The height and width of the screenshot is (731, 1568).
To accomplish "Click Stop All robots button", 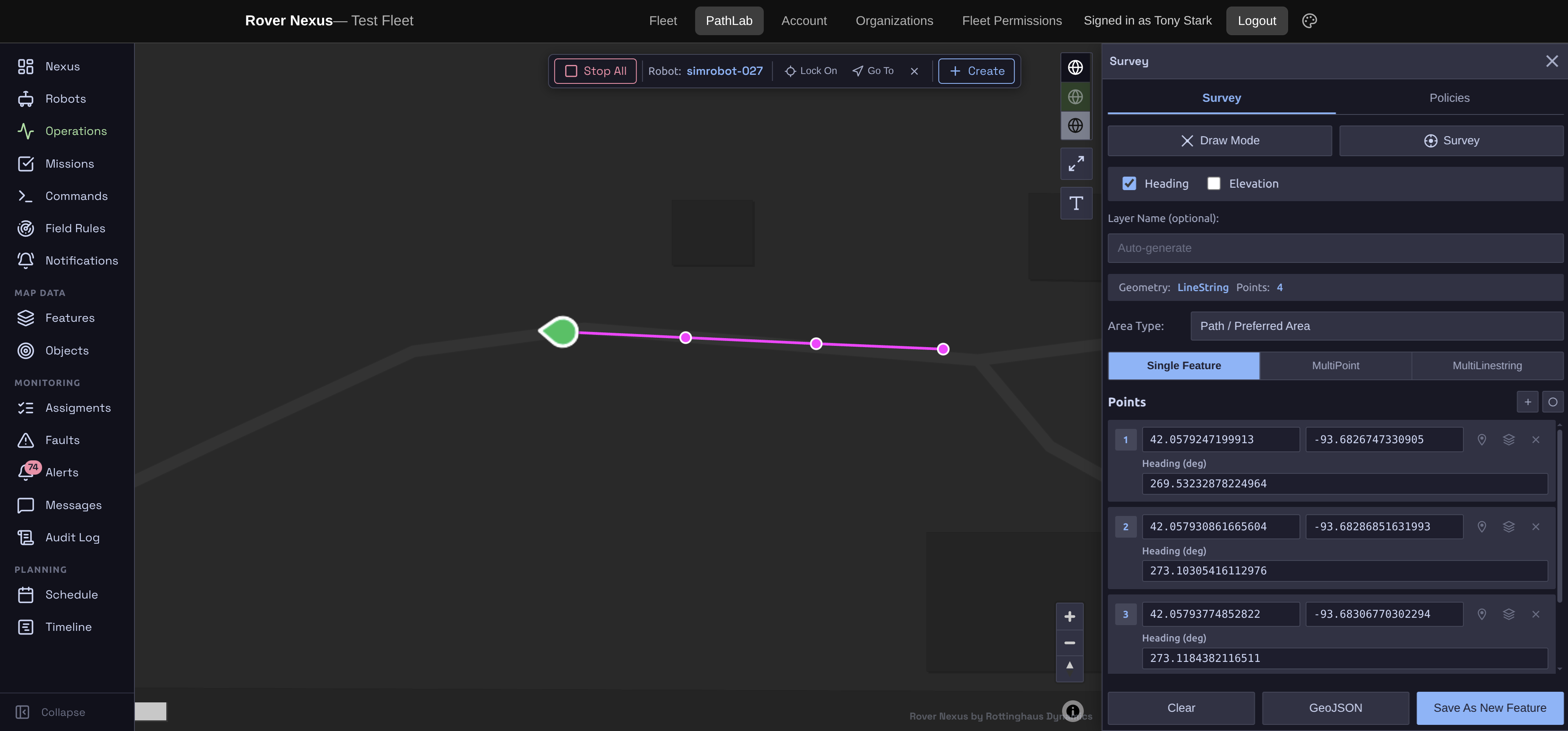I will point(595,71).
